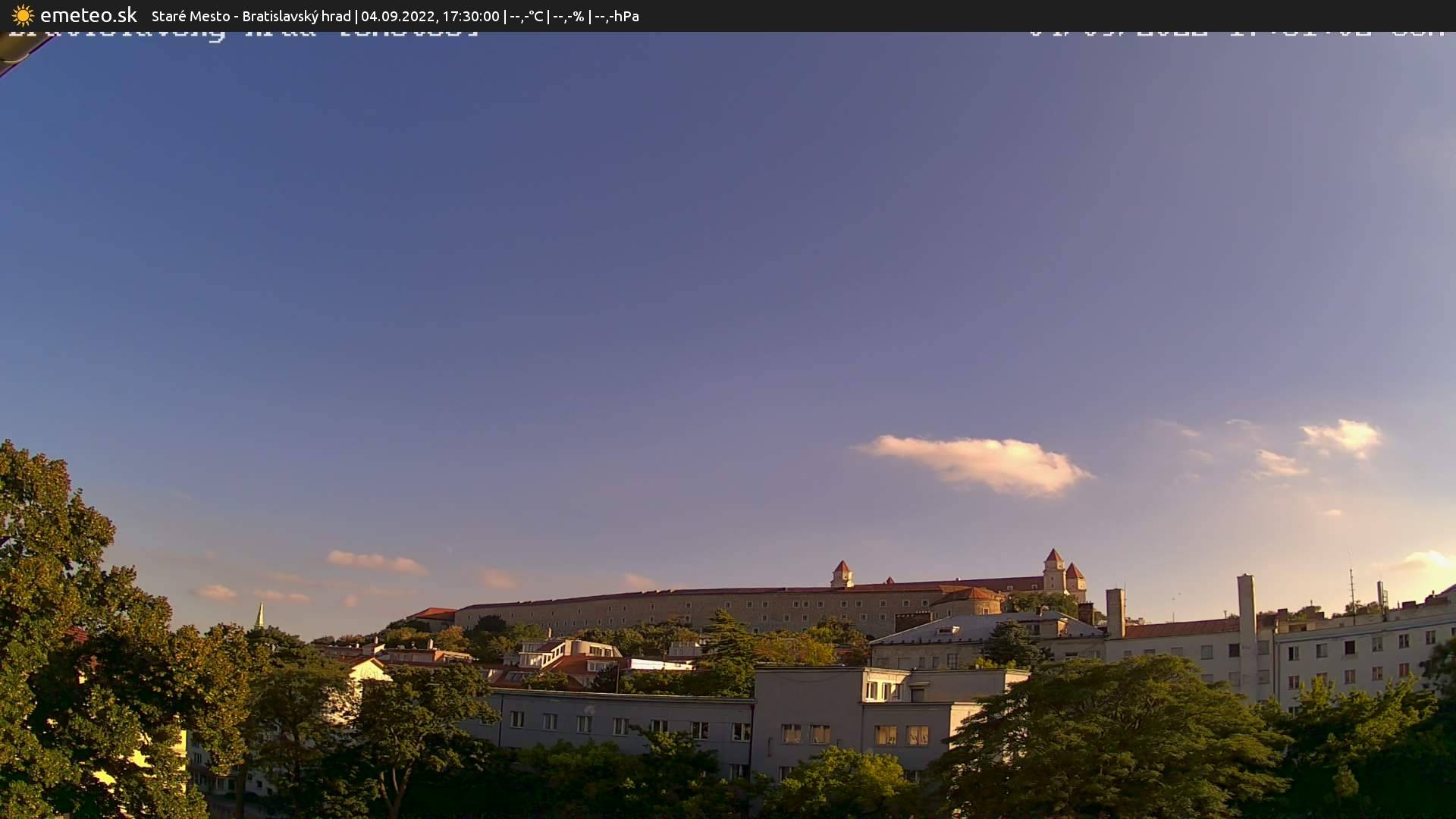The width and height of the screenshot is (1456, 819).
Task: Click the temperature reading --,-°C
Action: coord(529,15)
